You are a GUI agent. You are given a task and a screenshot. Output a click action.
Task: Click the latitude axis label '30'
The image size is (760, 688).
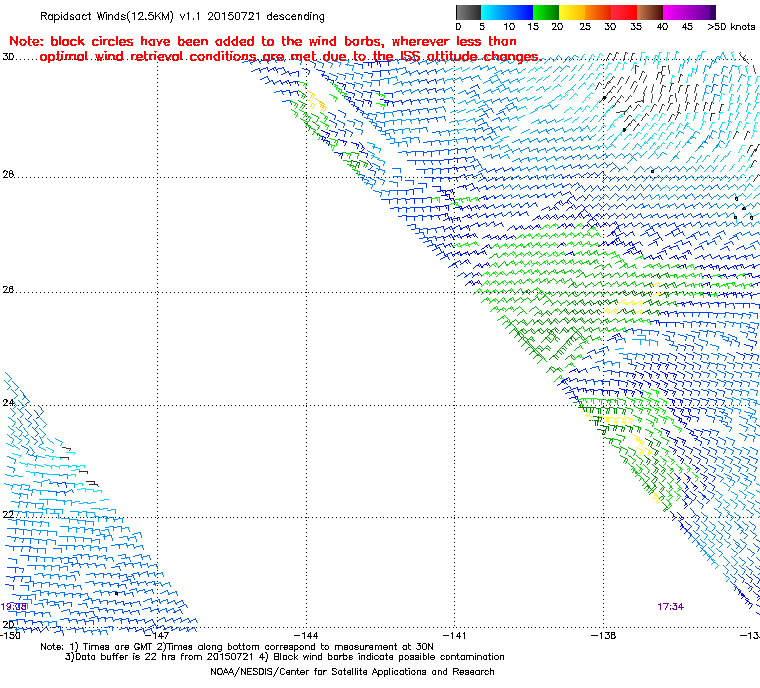[8, 57]
